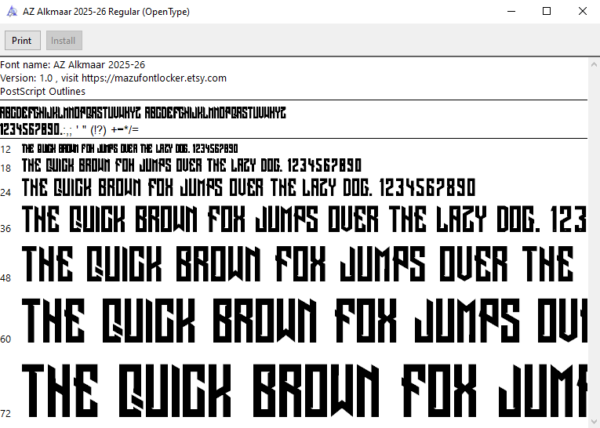This screenshot has height=428, width=600.
Task: Click the greyed-out Install button
Action: [64, 41]
